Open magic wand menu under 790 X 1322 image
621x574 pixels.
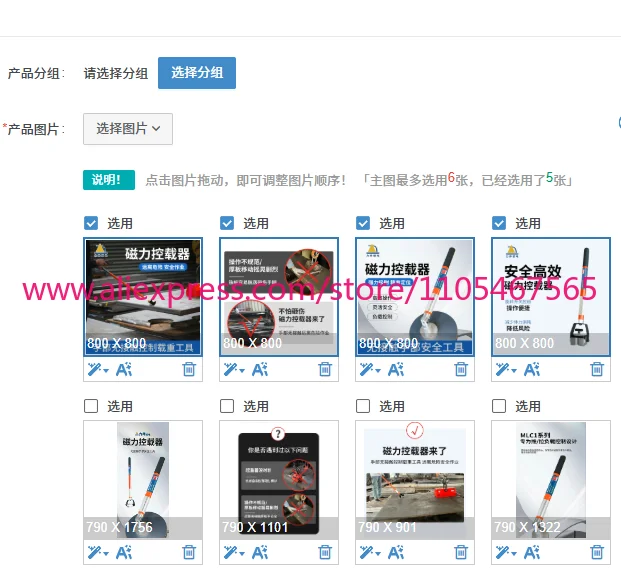tap(506, 552)
